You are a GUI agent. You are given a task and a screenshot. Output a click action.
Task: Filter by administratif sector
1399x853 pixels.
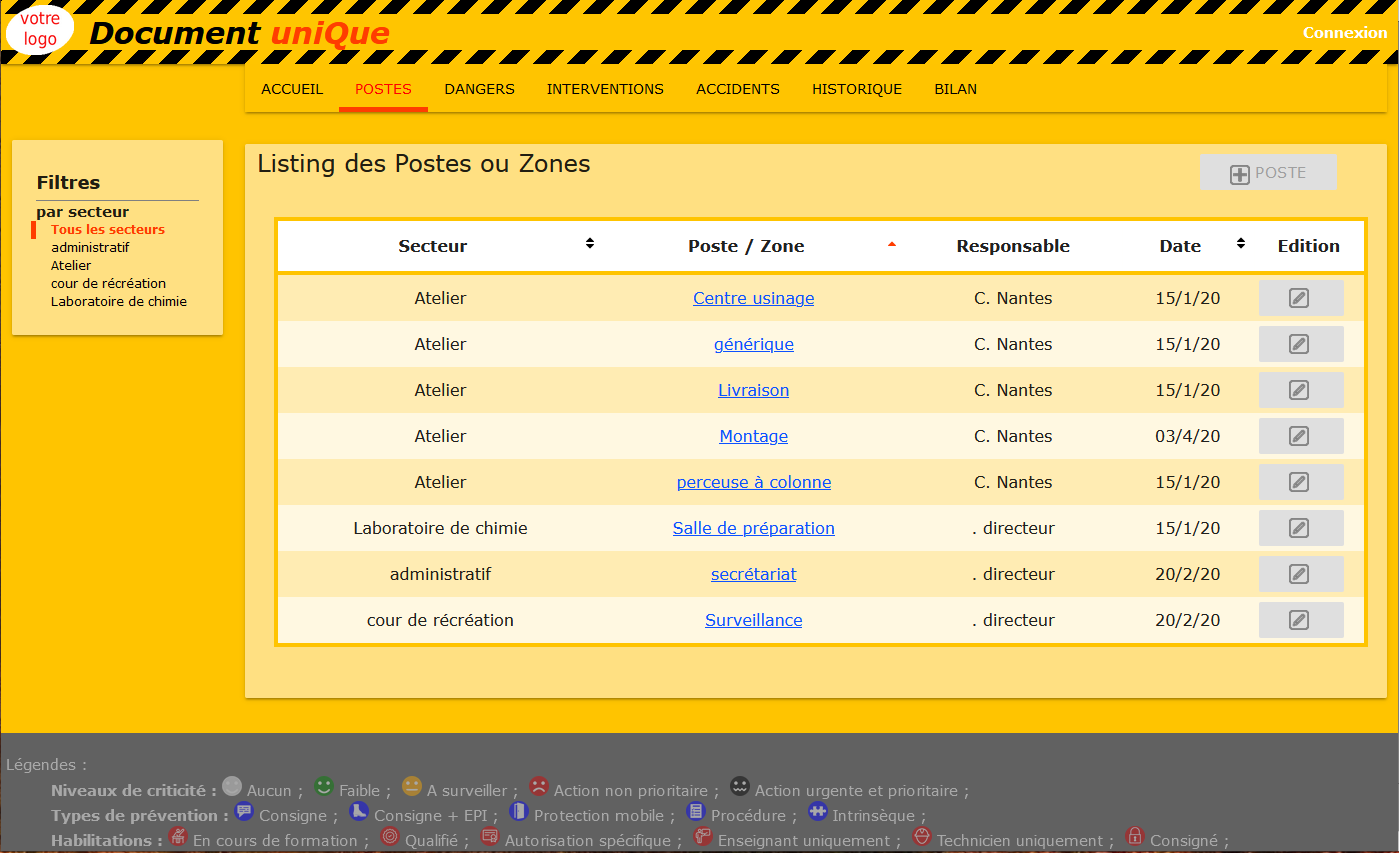coord(90,247)
